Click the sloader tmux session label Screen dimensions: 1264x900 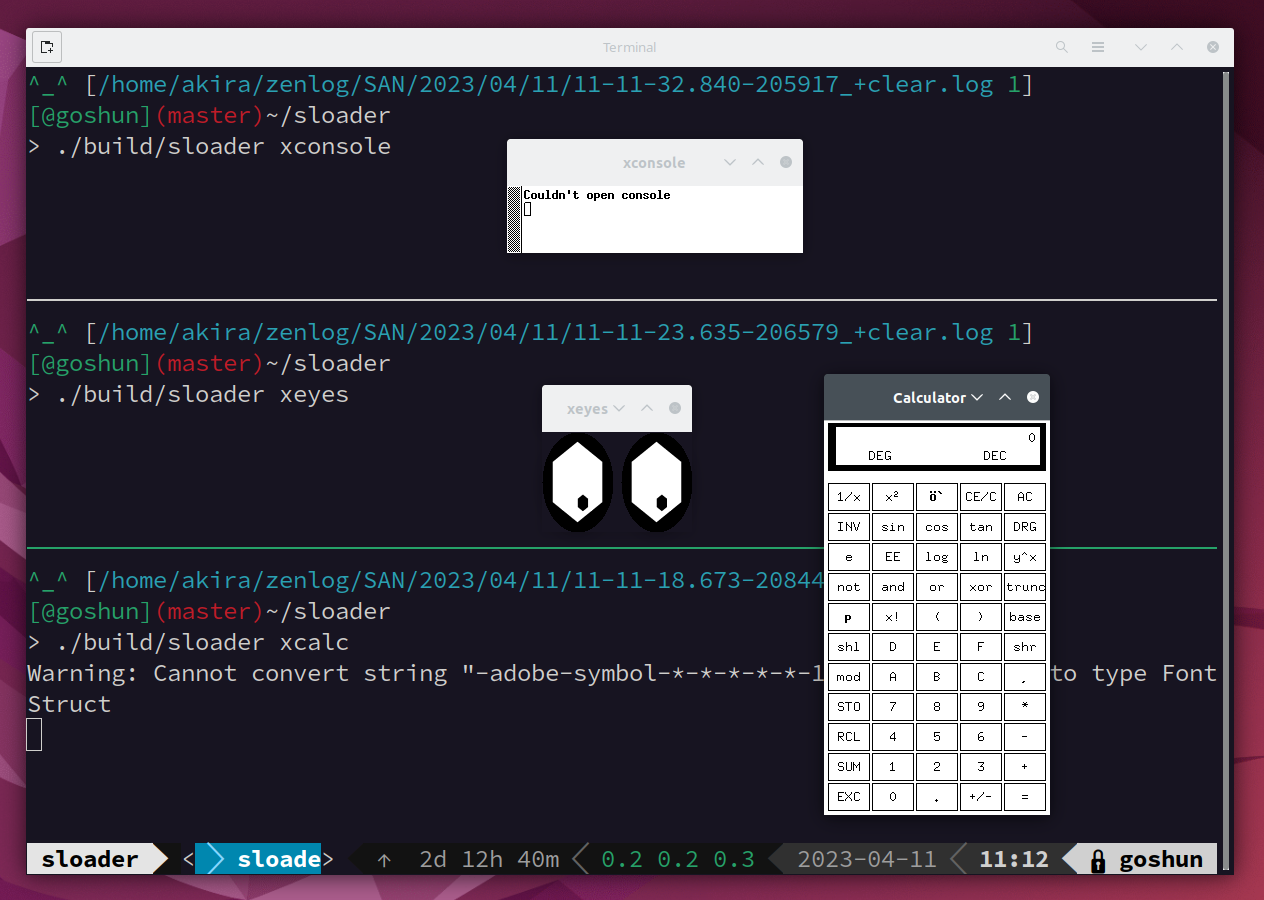click(x=90, y=859)
